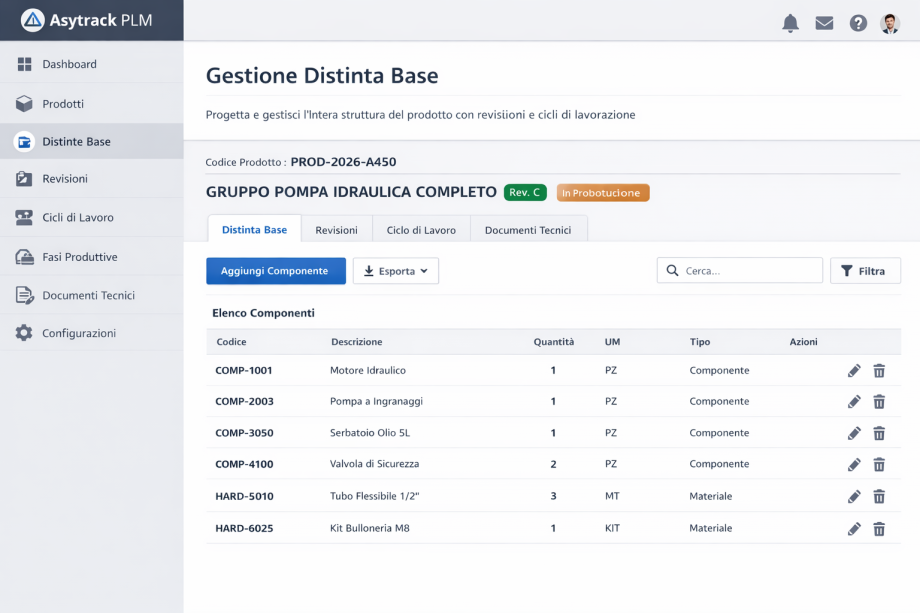Open Revisioni in the sidebar
Image resolution: width=920 pixels, height=613 pixels.
click(92, 178)
